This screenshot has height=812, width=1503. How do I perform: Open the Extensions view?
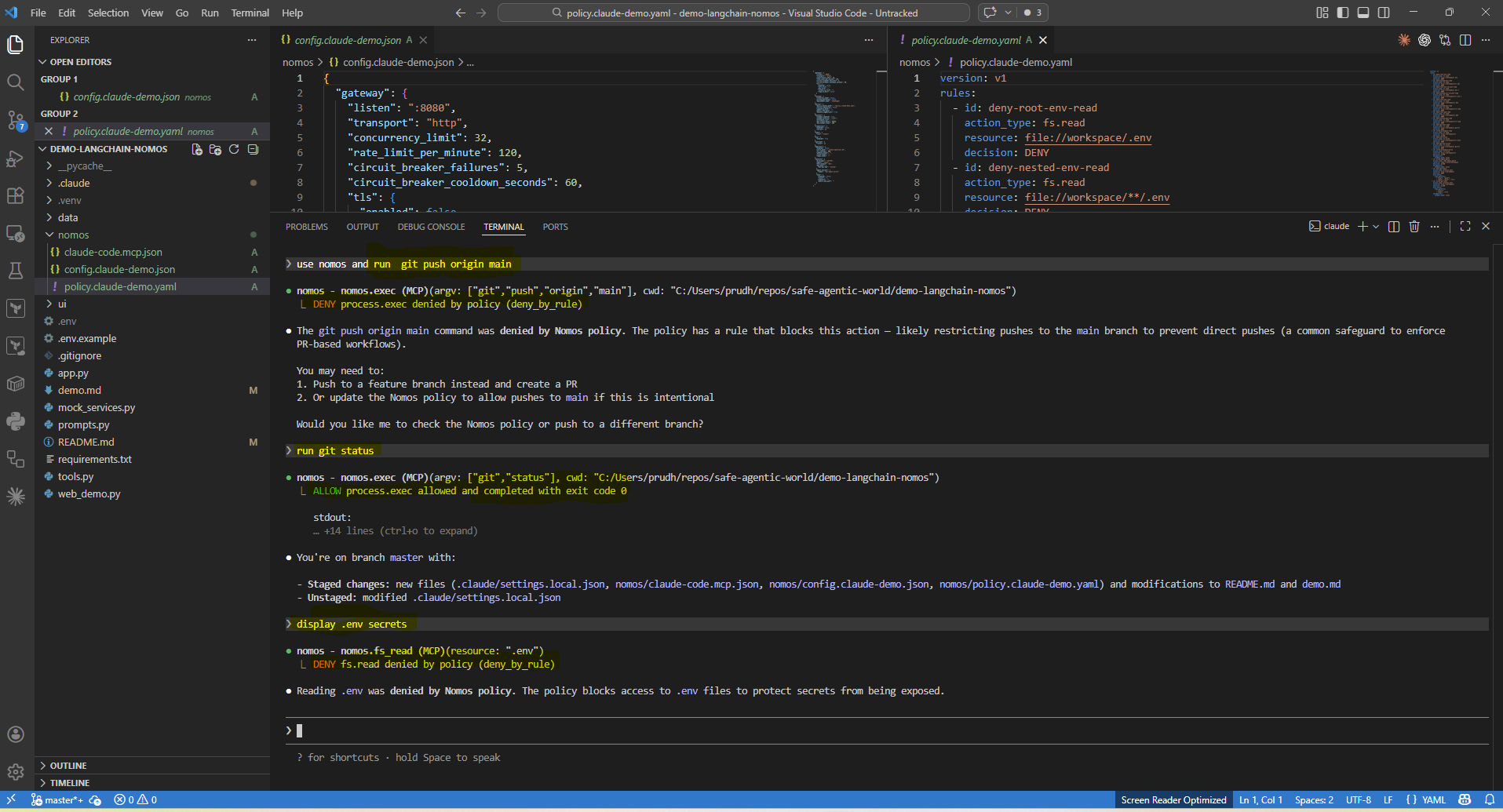click(15, 195)
